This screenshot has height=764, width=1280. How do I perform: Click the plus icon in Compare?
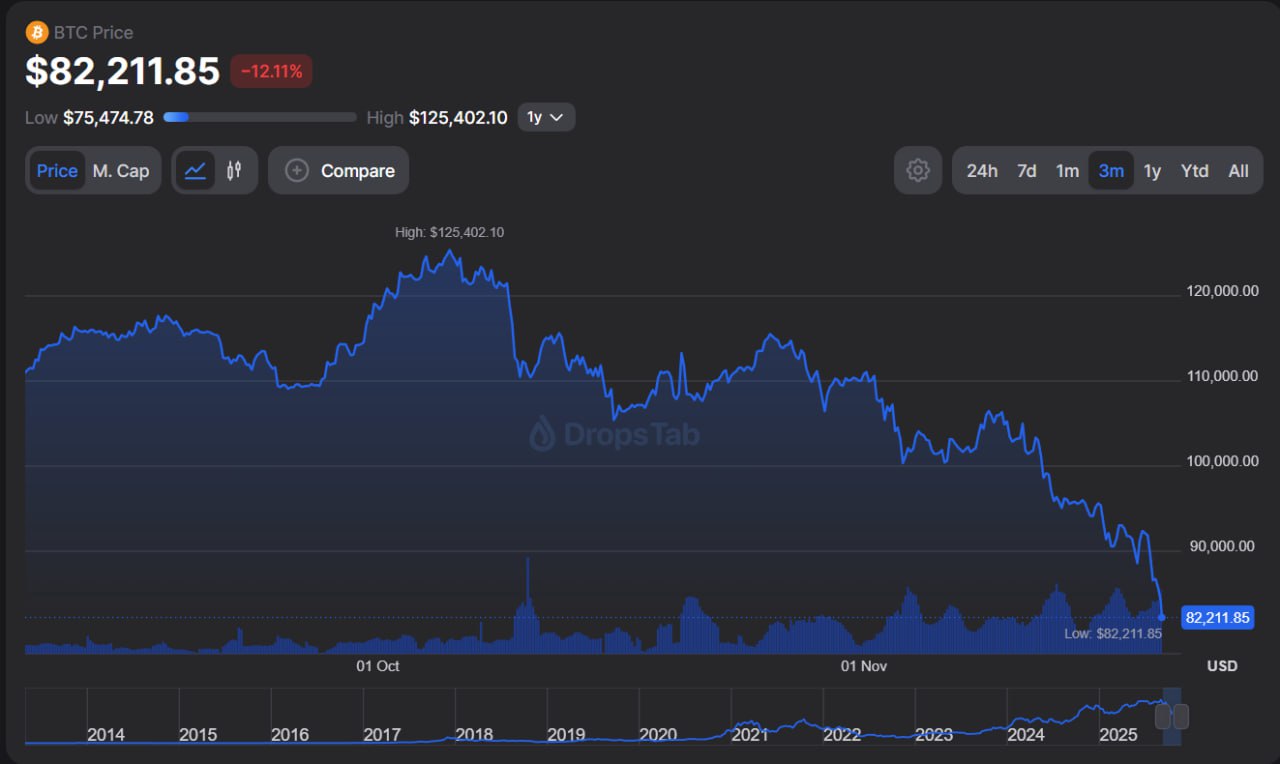pyautogui.click(x=297, y=171)
